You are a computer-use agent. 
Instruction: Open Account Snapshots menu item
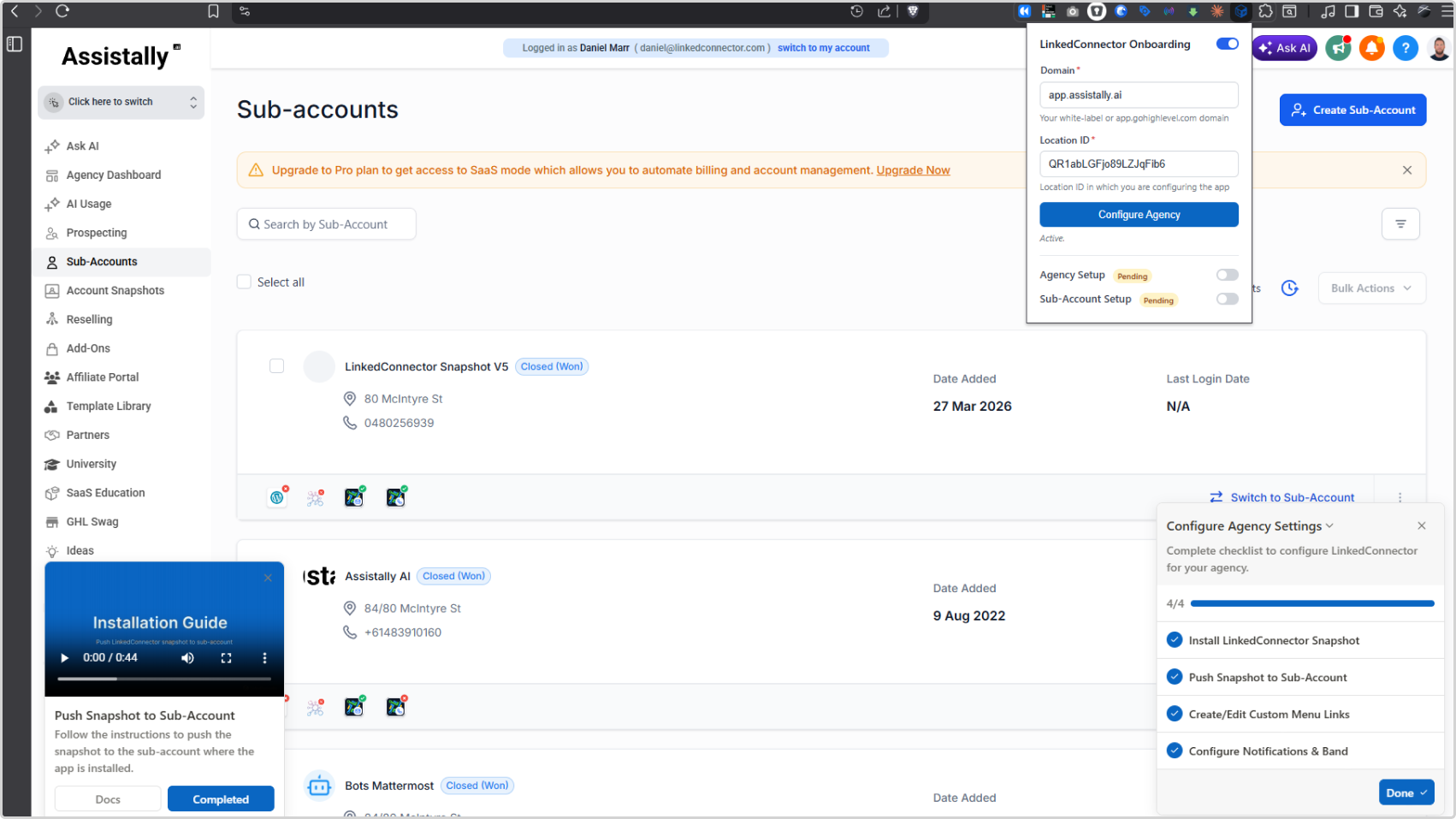click(x=115, y=291)
